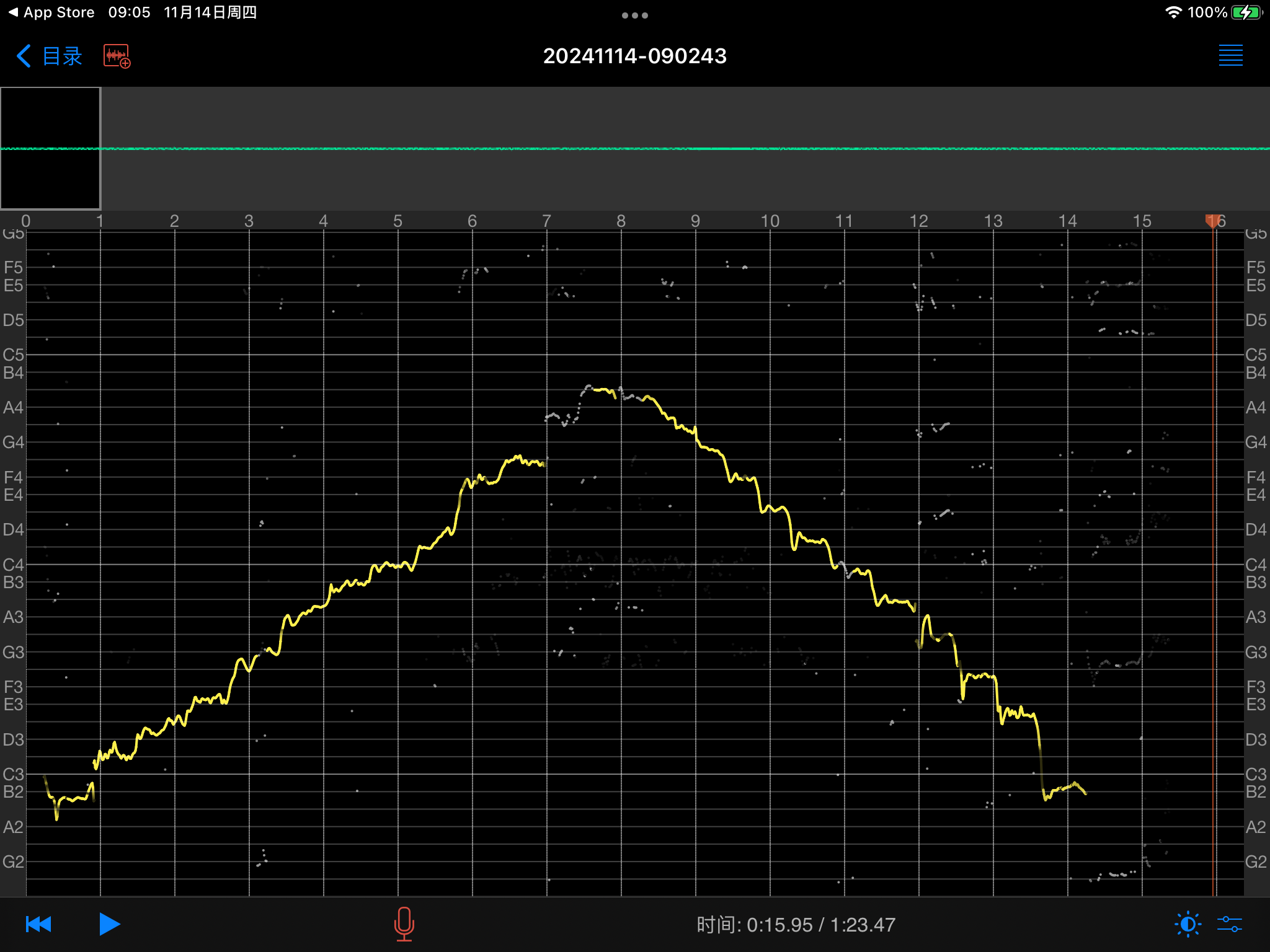
Task: Tap the time readout 0:15.95 / 1:23.47
Action: pyautogui.click(x=796, y=925)
